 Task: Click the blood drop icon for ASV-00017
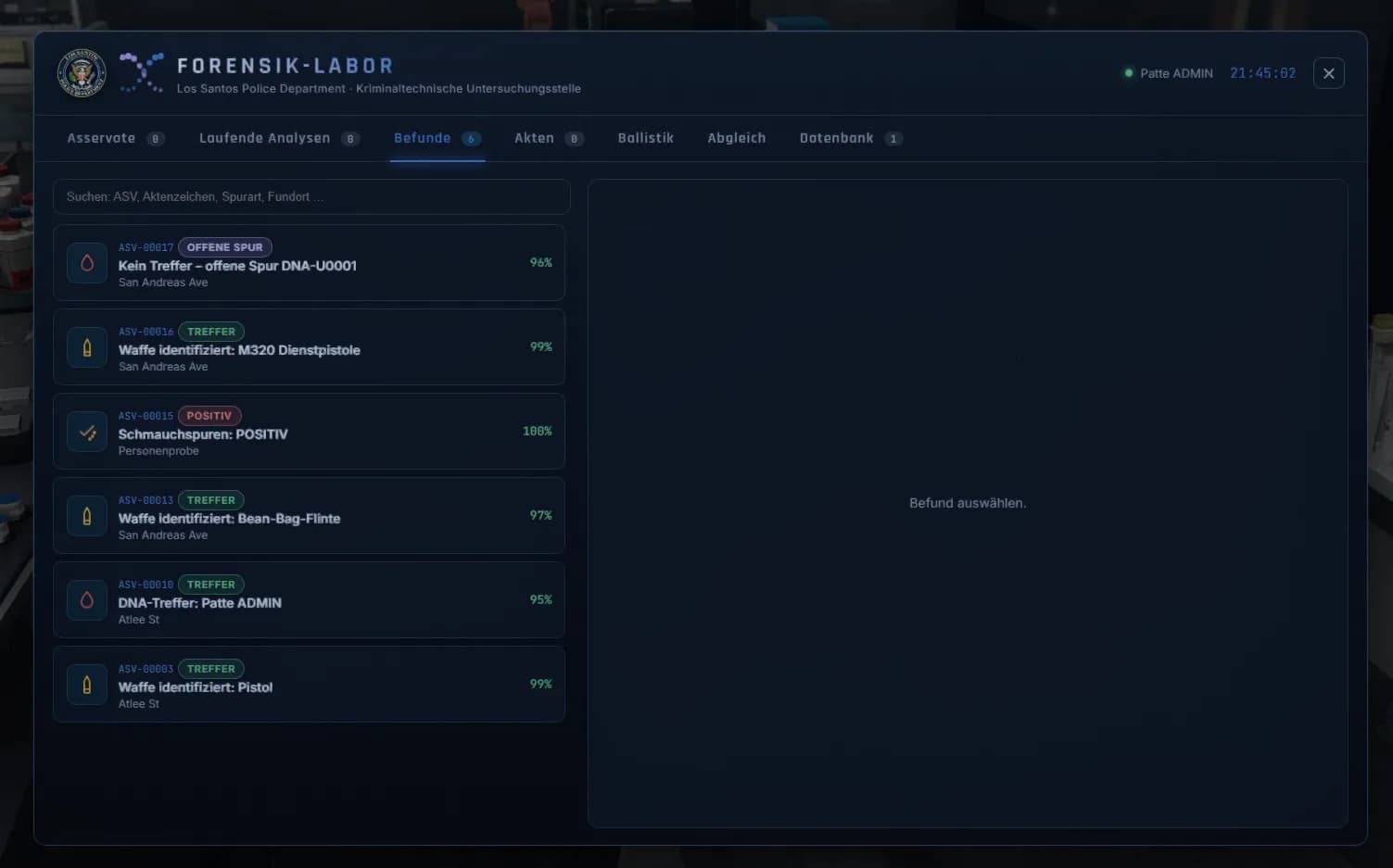(87, 263)
